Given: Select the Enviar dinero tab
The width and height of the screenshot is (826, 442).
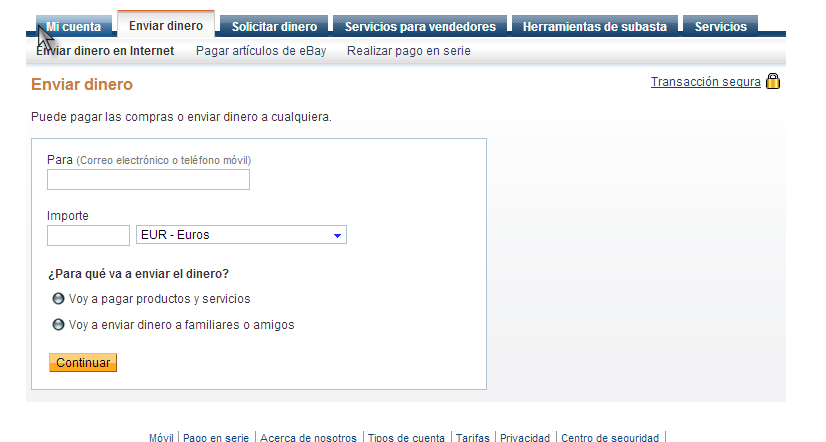Looking at the screenshot, I should coord(166,25).
